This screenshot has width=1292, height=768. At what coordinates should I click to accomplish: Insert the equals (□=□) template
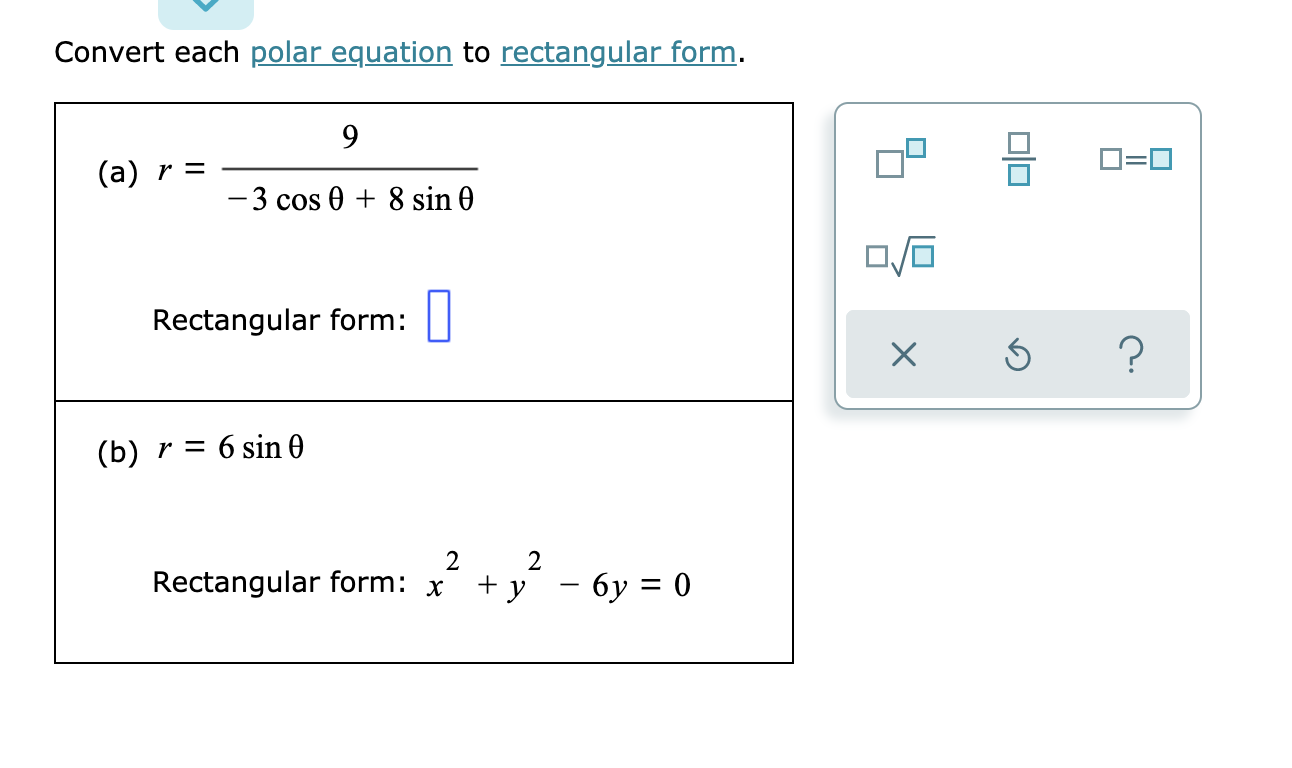point(1135,157)
